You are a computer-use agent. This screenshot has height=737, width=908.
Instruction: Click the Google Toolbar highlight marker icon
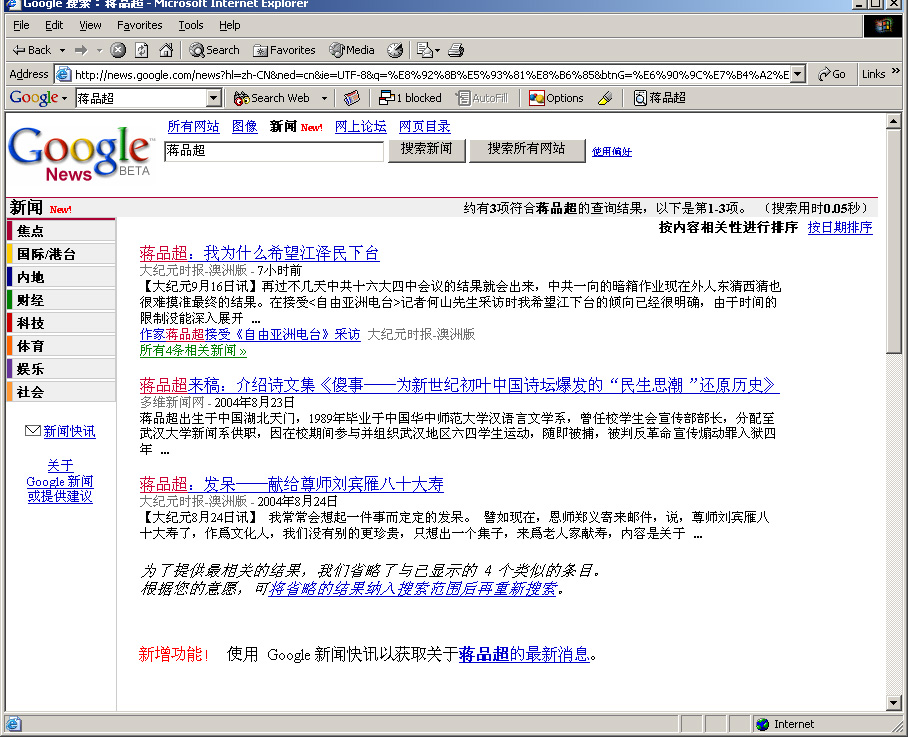coord(604,98)
